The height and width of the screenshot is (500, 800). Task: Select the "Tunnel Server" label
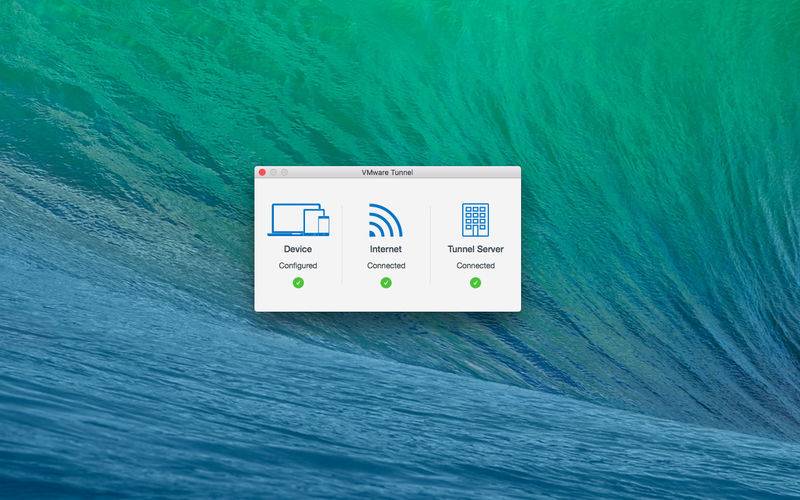point(476,249)
